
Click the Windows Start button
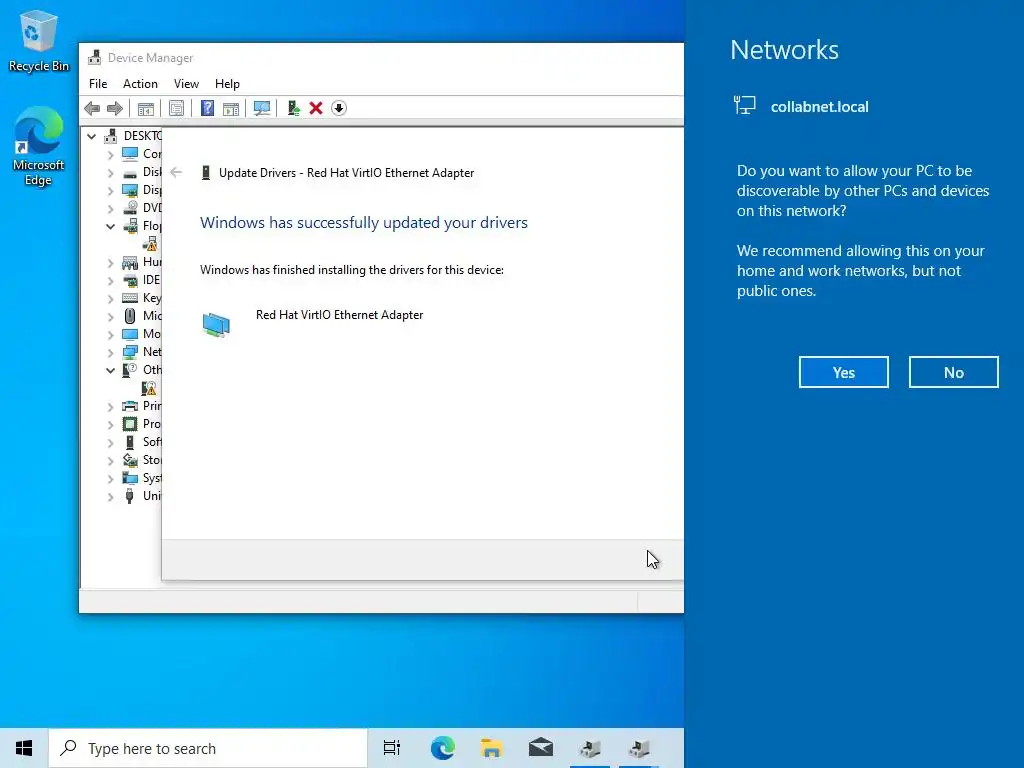tap(24, 748)
